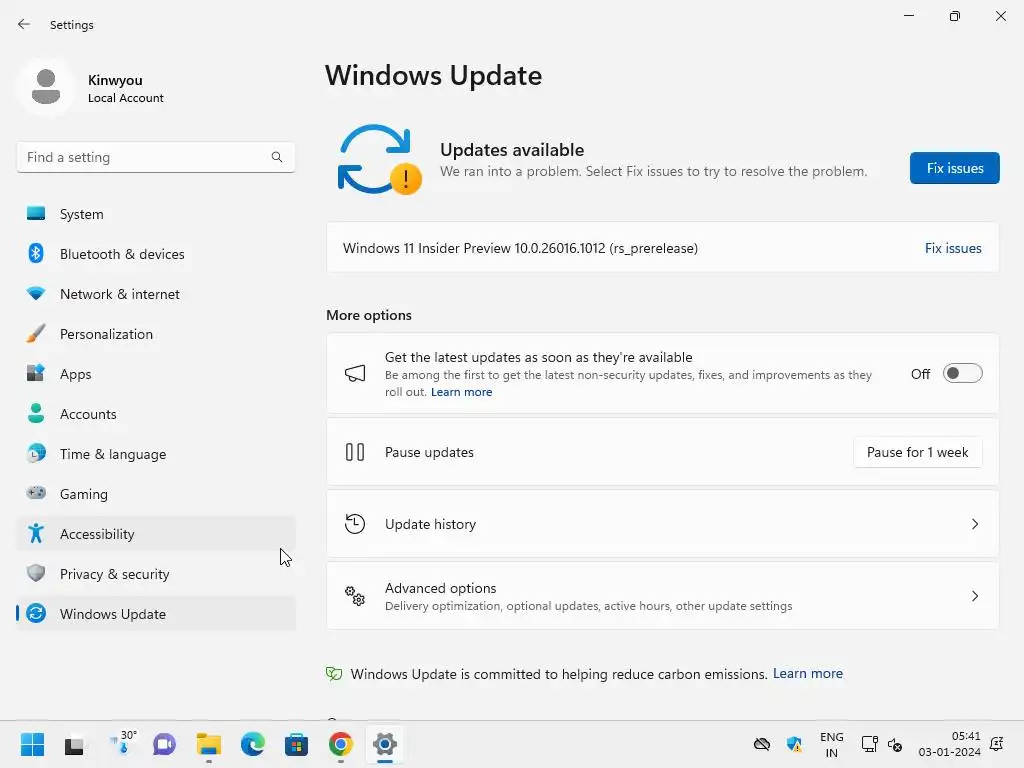Click the Personalization paintbrush icon
Viewport: 1024px width, 768px height.
tap(36, 334)
